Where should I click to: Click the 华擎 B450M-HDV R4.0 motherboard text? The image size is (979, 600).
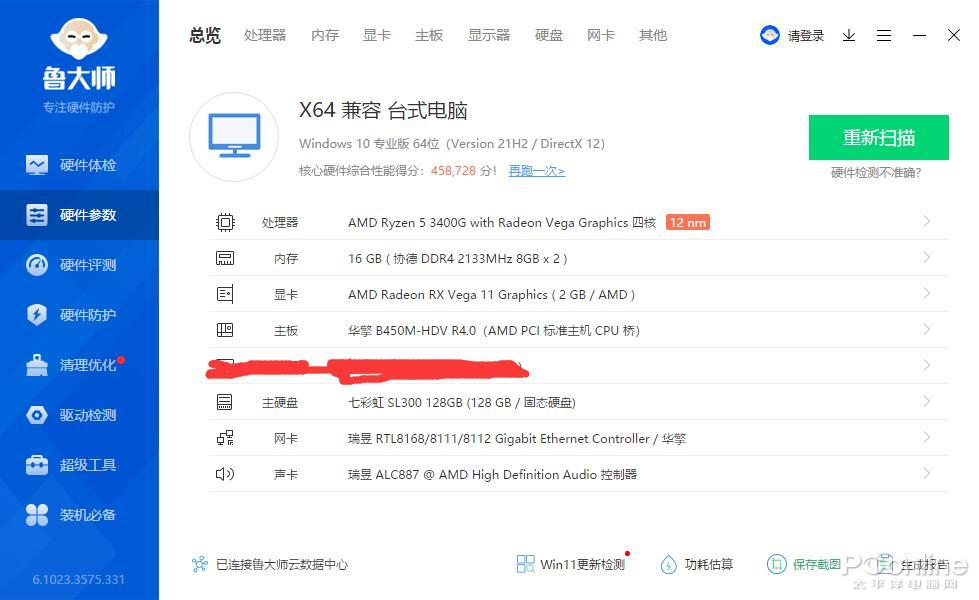click(x=494, y=330)
